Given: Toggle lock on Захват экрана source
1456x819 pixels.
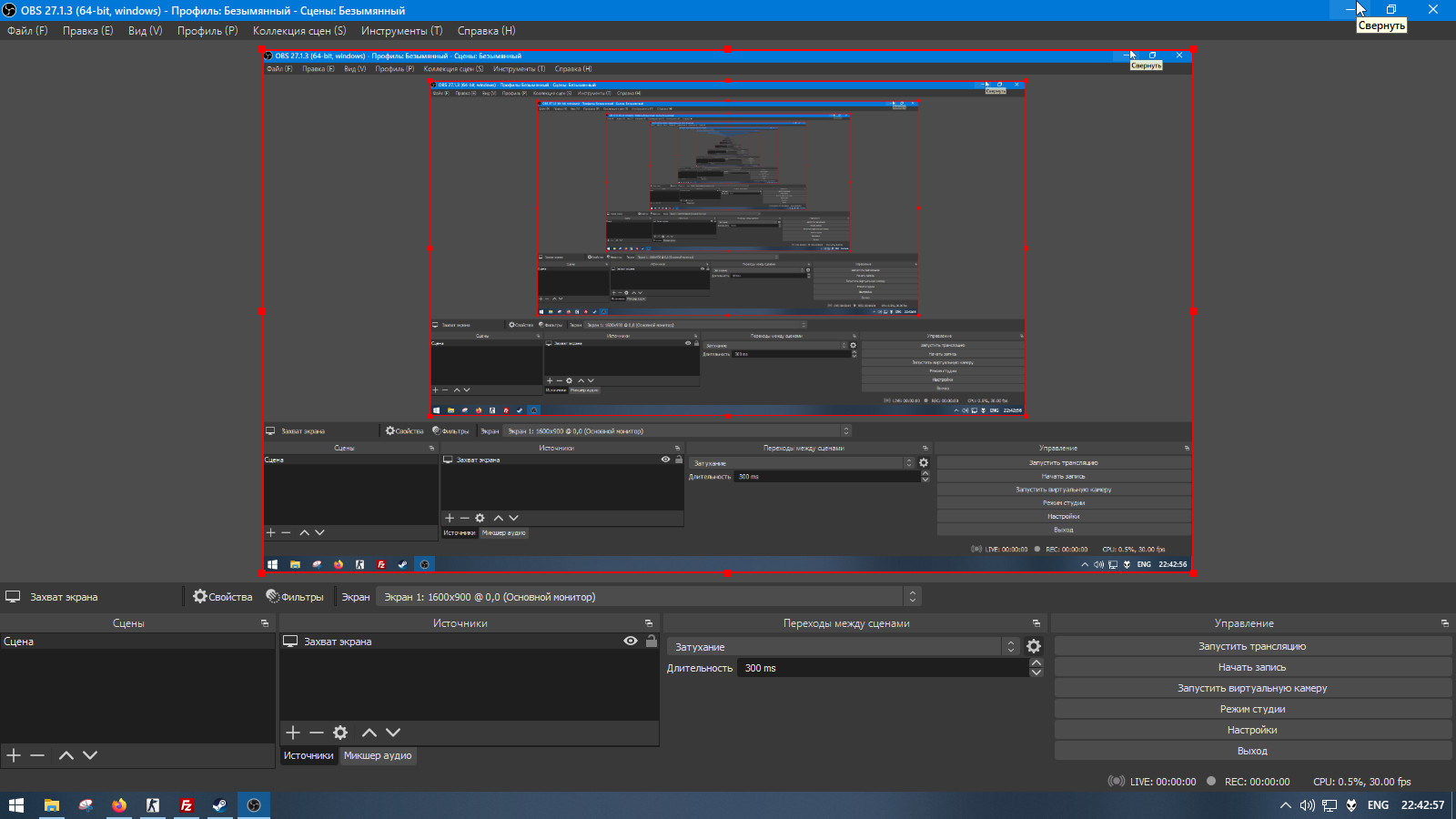Looking at the screenshot, I should pyautogui.click(x=651, y=642).
